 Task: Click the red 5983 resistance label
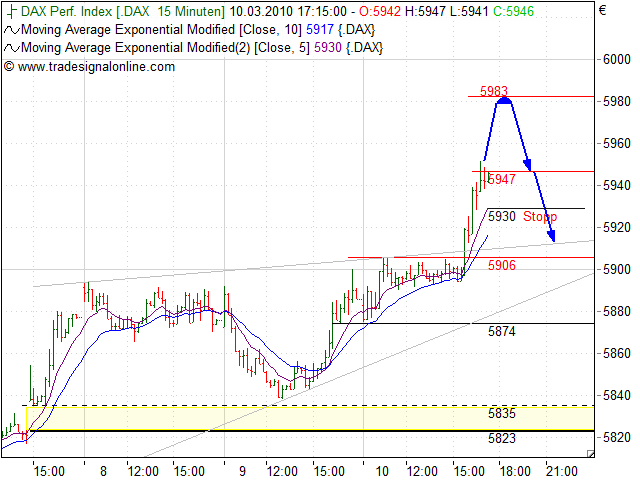494,91
